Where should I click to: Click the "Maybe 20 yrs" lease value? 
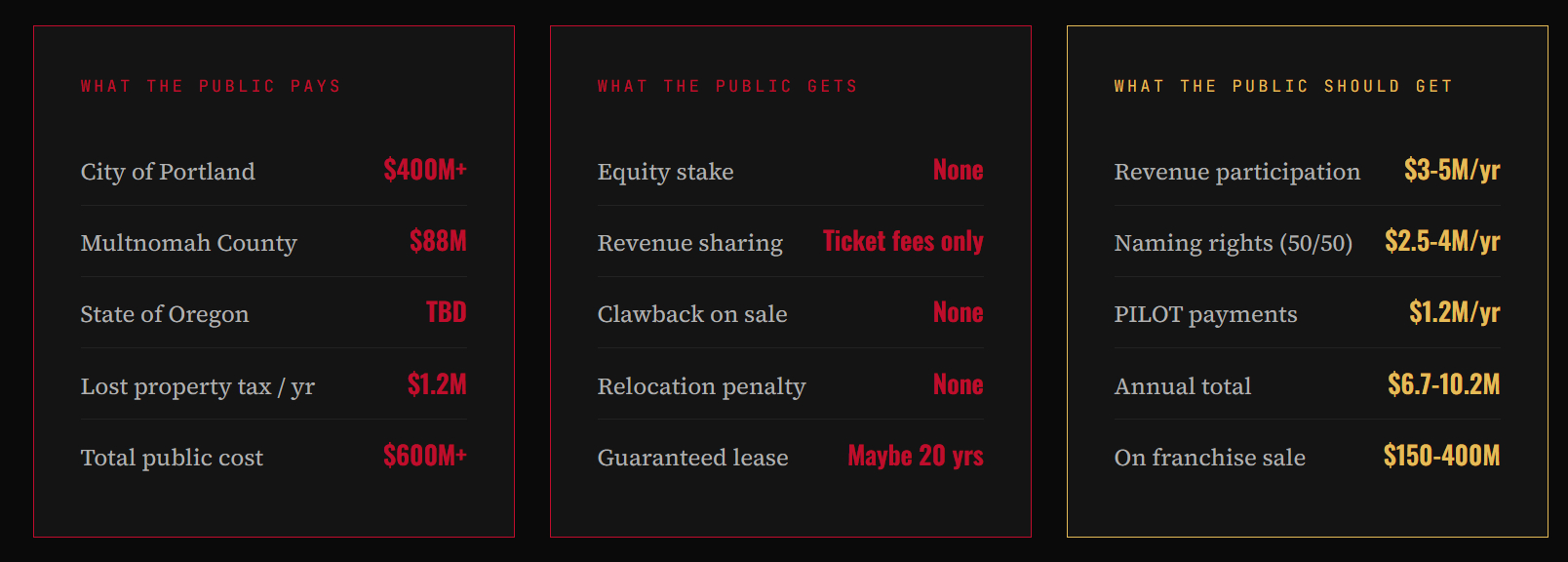click(916, 456)
